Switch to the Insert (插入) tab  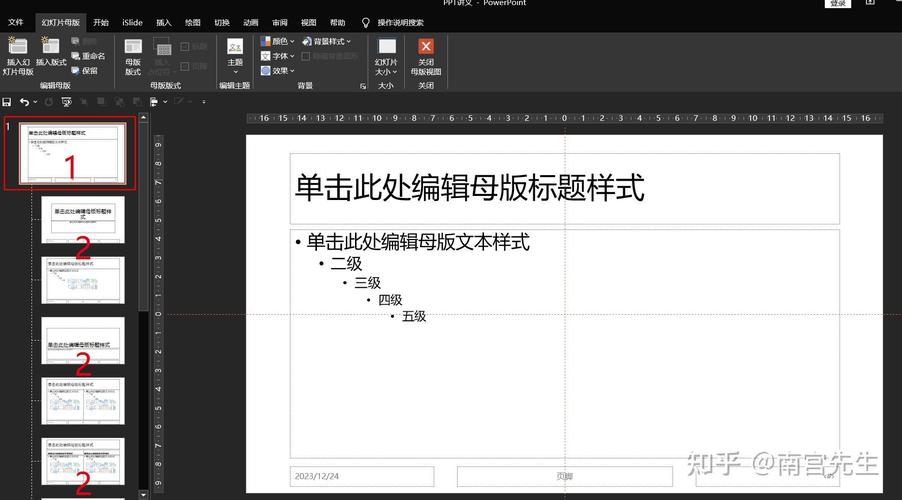(x=164, y=22)
